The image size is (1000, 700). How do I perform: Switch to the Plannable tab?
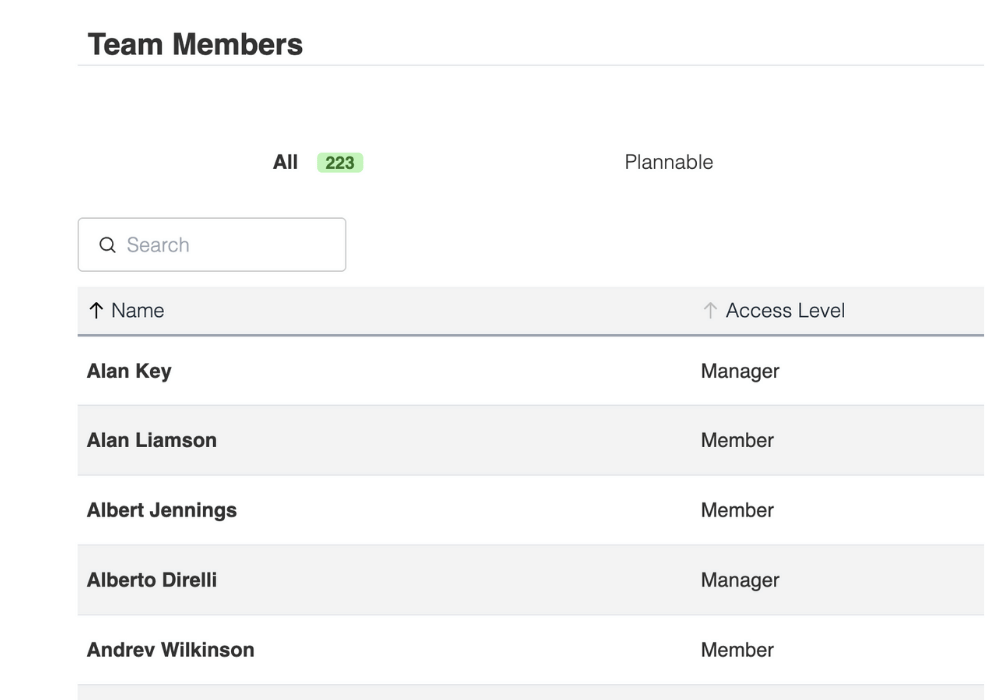(668, 162)
